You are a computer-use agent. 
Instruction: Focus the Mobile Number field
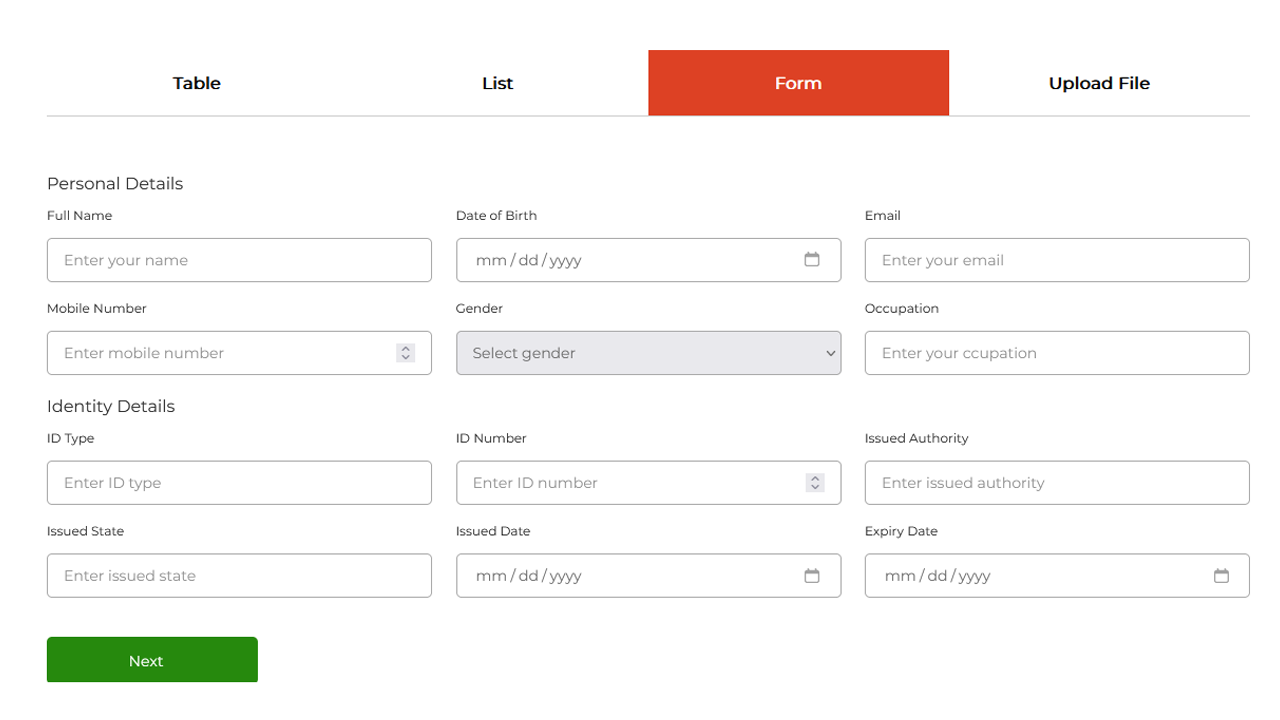pyautogui.click(x=220, y=353)
